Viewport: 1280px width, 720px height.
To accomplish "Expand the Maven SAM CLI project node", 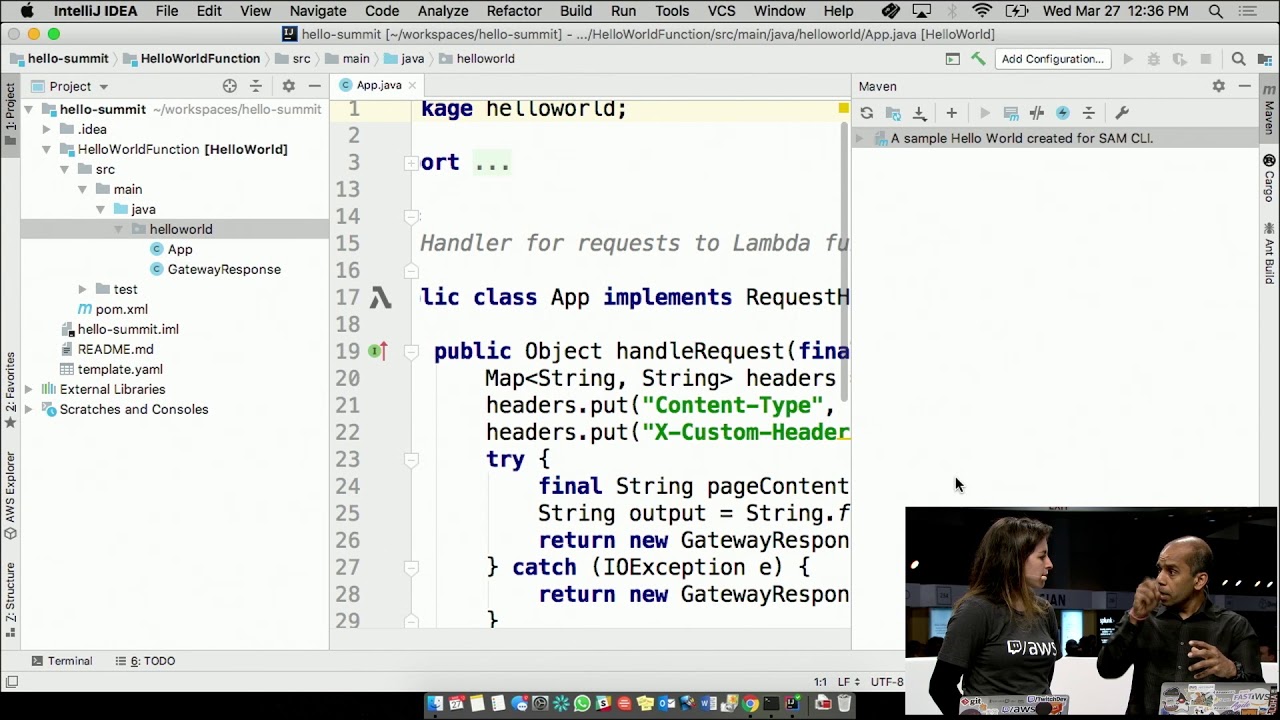I will 859,139.
